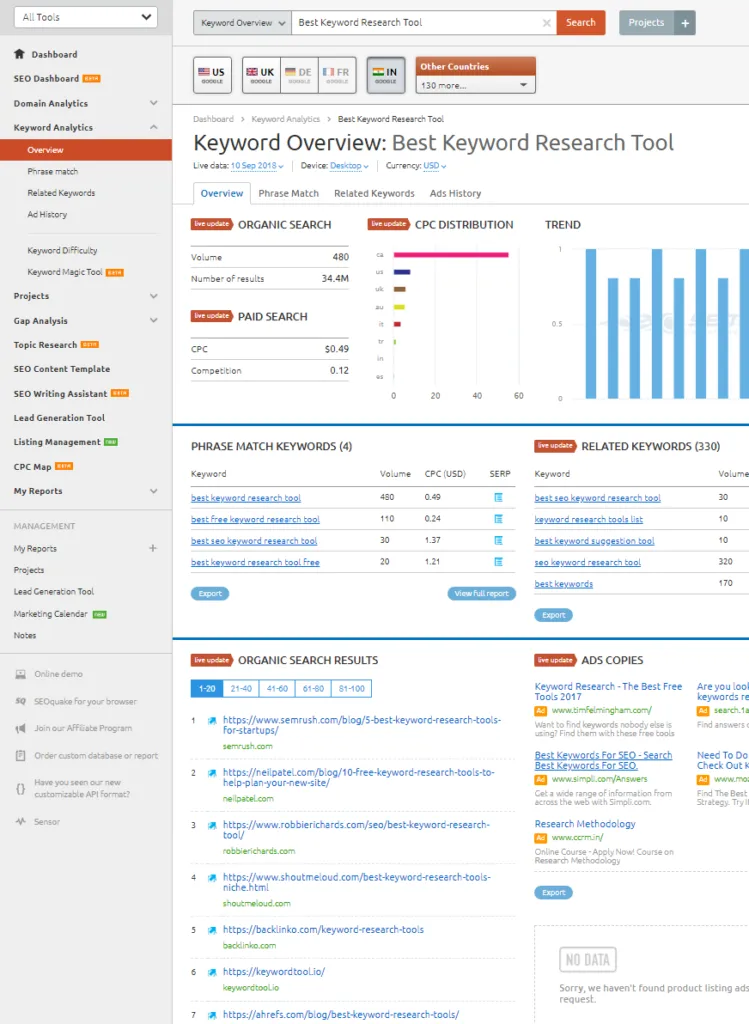
Task: Open the Other Countries 130 more dropdown
Action: pyautogui.click(x=475, y=86)
